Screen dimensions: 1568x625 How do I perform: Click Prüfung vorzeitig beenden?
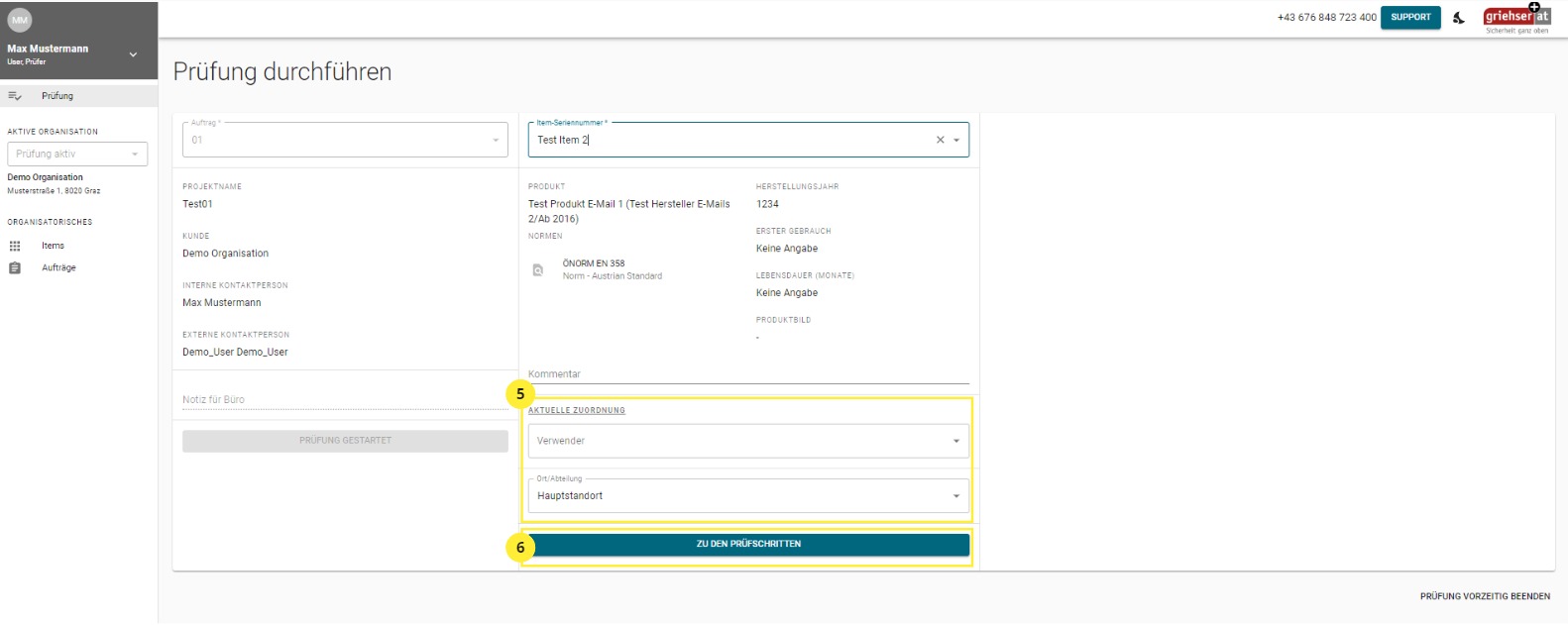click(x=1484, y=596)
